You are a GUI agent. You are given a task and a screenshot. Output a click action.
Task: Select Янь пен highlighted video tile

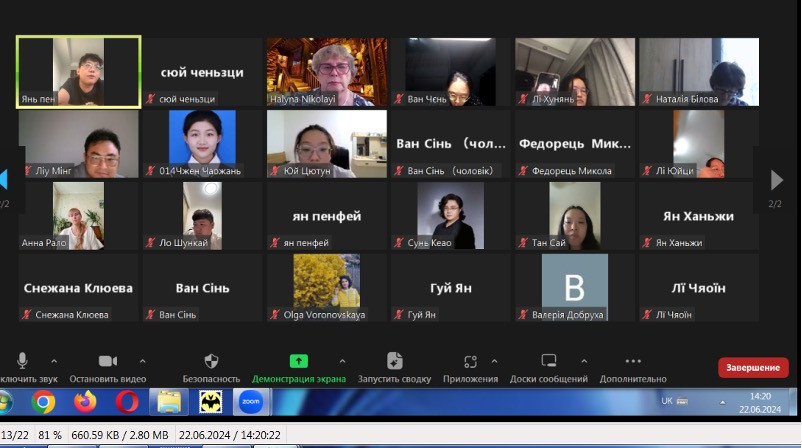coord(79,72)
